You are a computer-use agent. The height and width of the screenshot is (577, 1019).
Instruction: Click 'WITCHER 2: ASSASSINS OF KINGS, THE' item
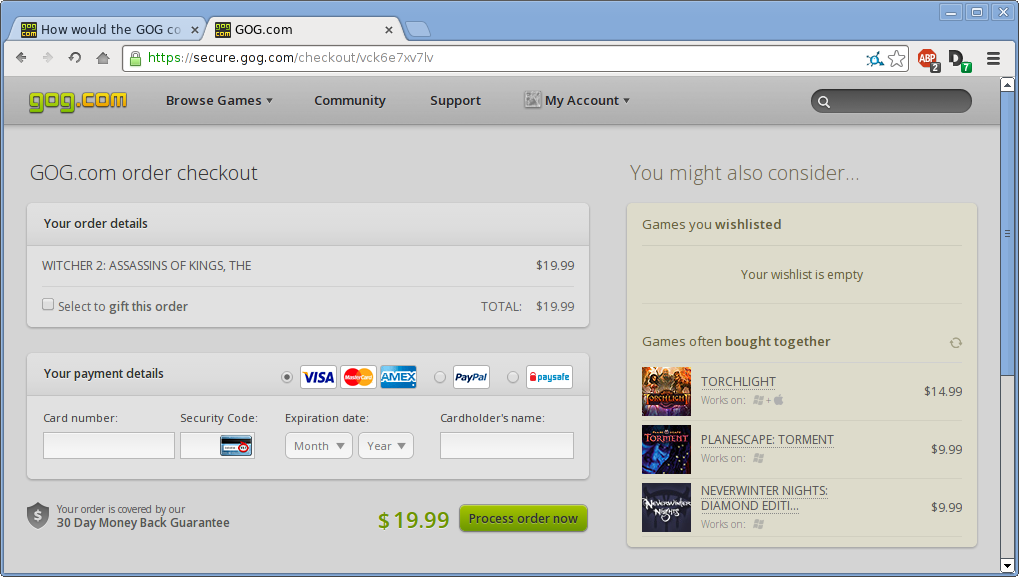146,266
